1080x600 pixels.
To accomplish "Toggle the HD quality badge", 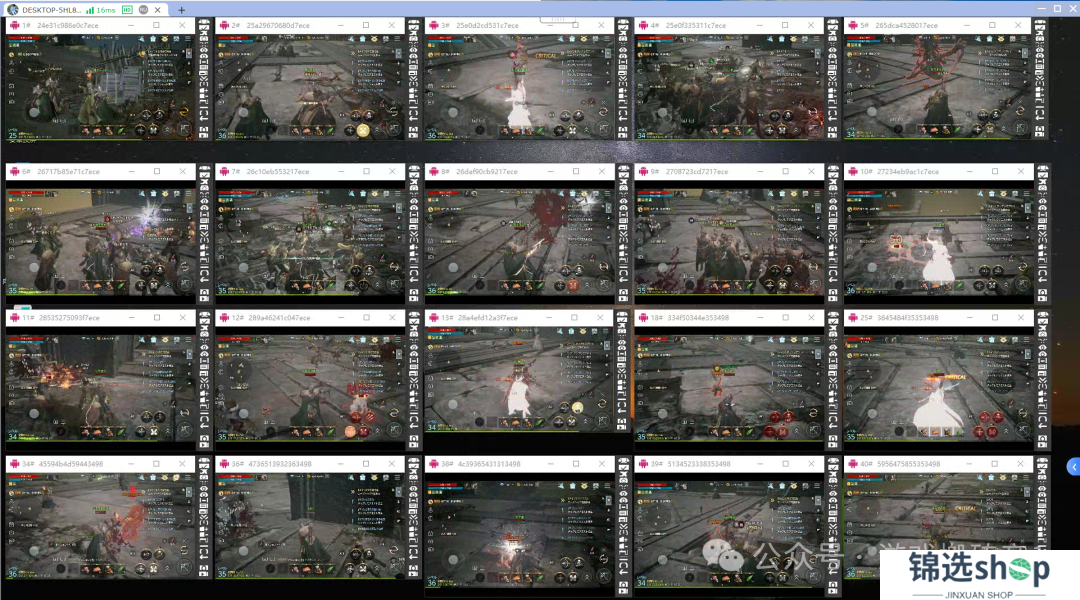I will [x=127, y=10].
